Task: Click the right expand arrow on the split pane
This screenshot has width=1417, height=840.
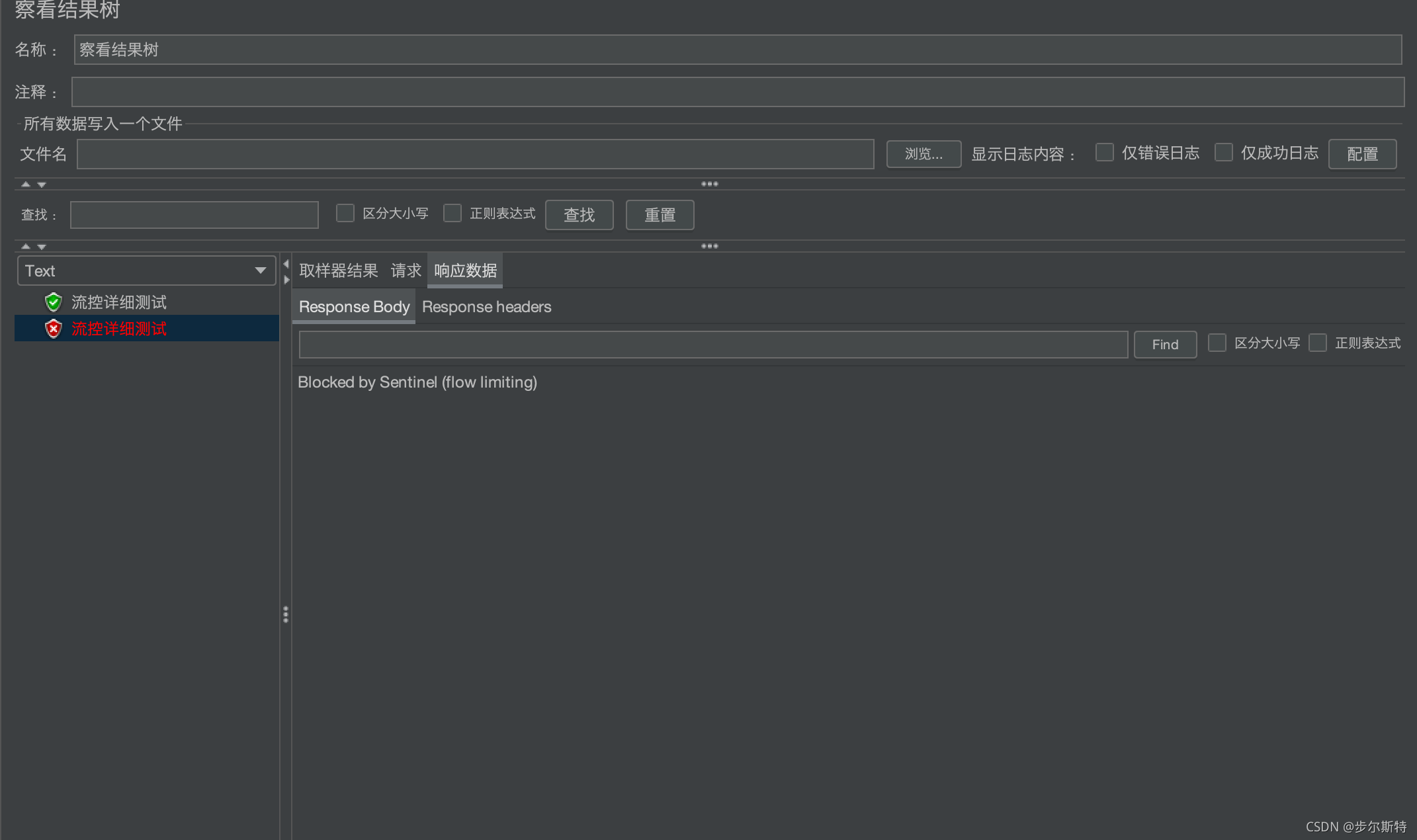Action: coord(286,280)
